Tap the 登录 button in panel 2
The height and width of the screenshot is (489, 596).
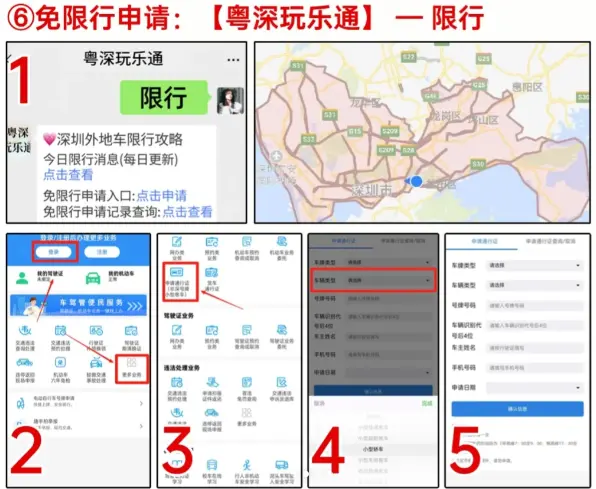[x=54, y=252]
